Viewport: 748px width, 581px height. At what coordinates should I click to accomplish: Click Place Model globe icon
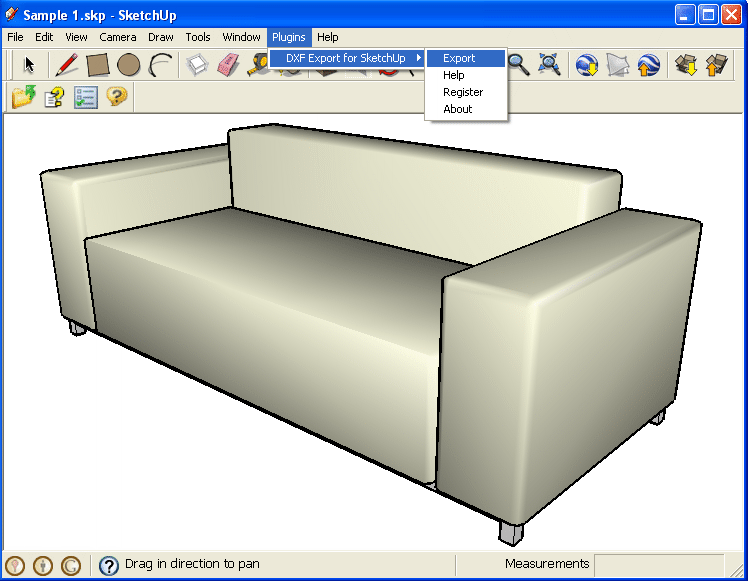649,65
